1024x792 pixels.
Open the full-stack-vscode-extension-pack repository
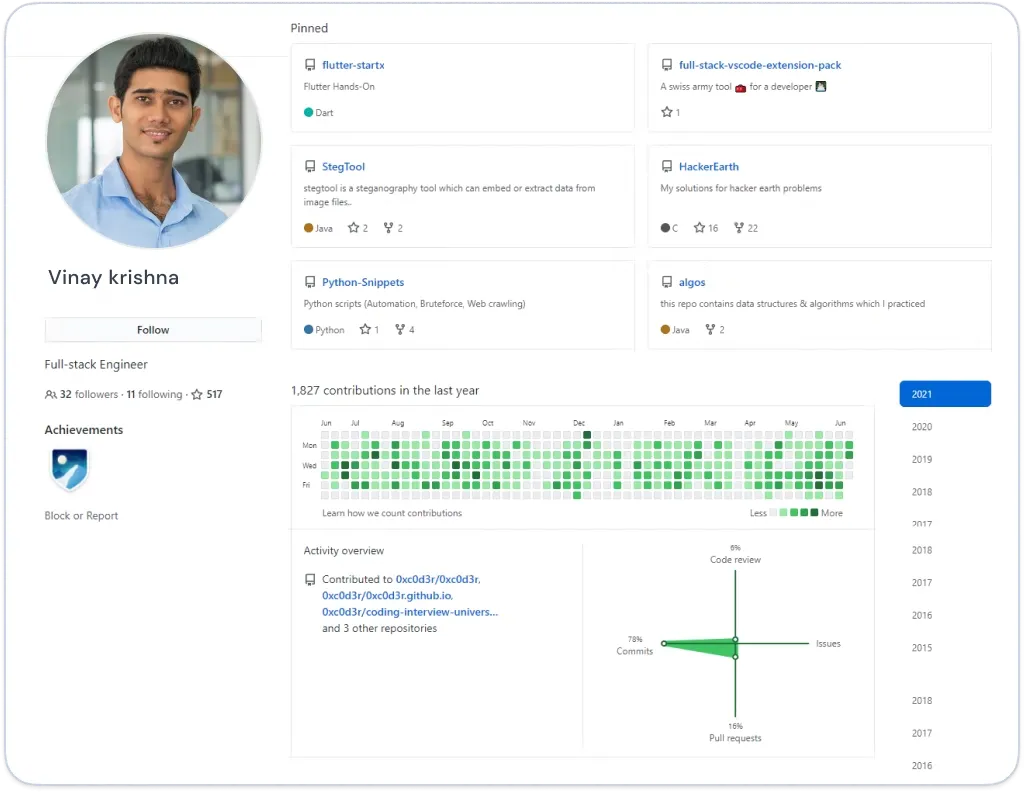[760, 65]
